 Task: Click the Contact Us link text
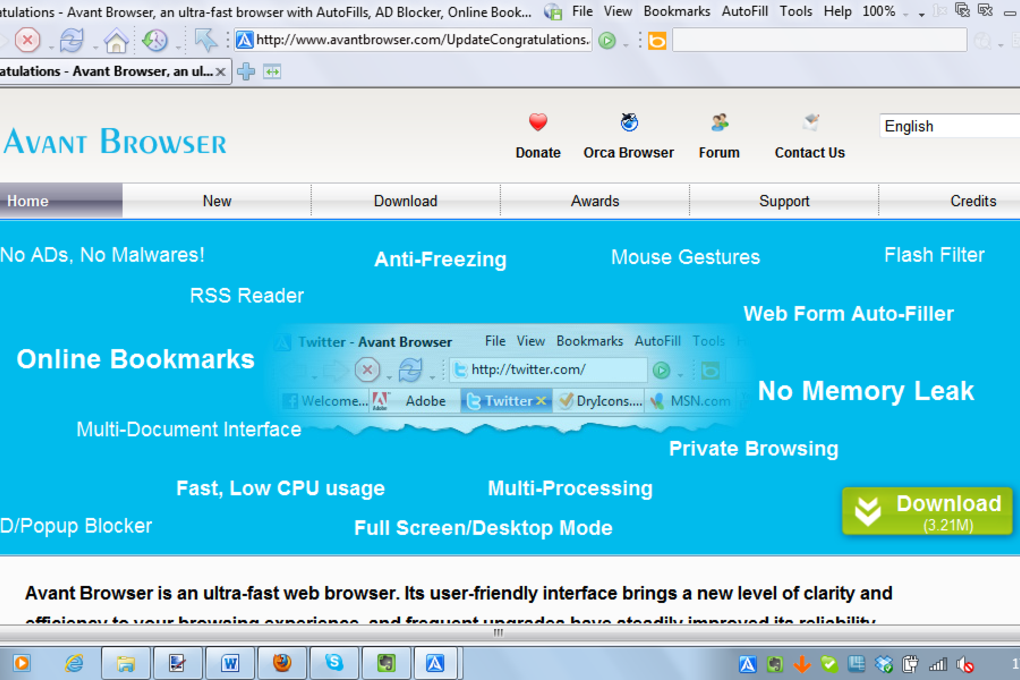[810, 153]
